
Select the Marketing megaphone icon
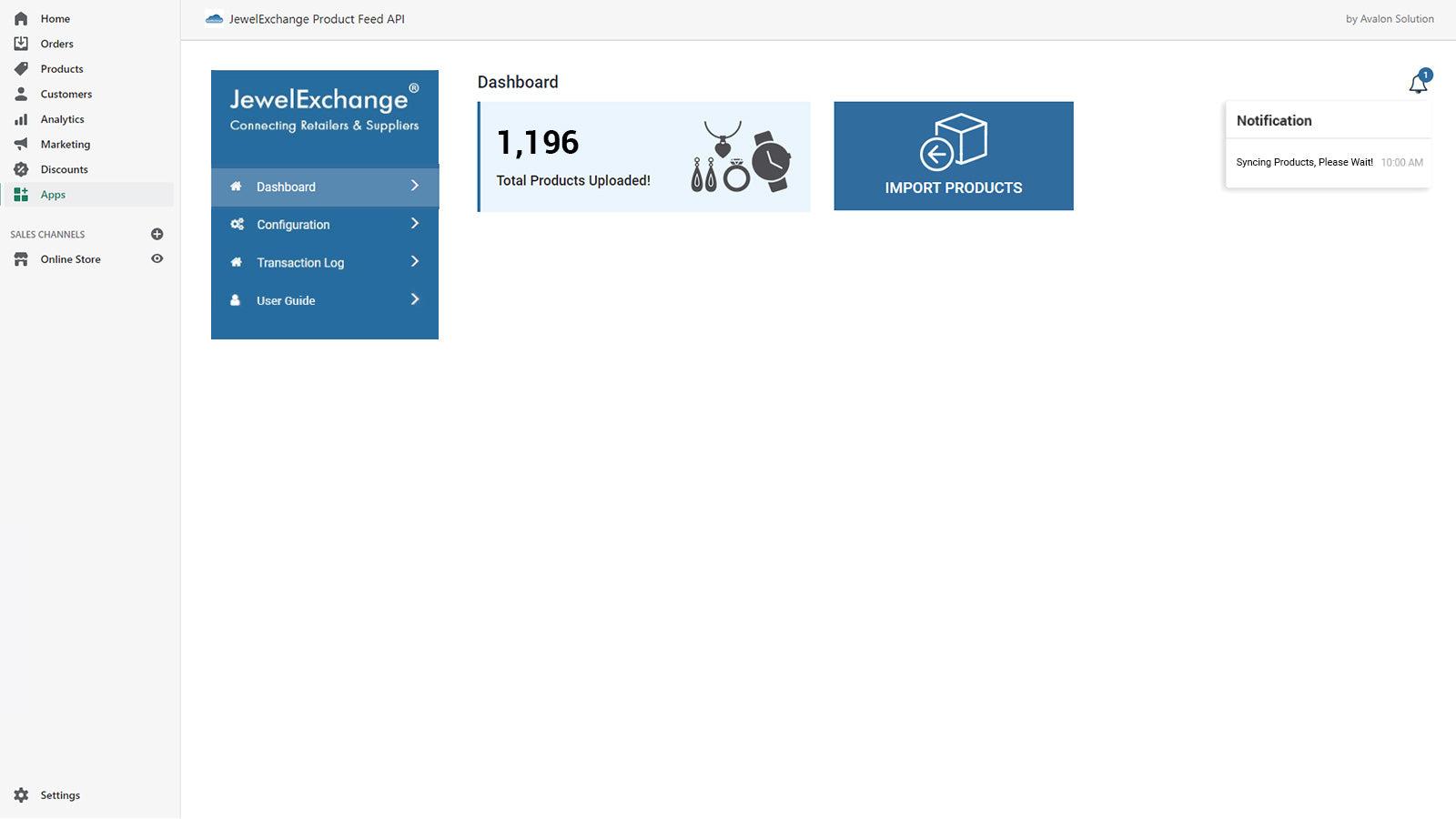point(20,144)
